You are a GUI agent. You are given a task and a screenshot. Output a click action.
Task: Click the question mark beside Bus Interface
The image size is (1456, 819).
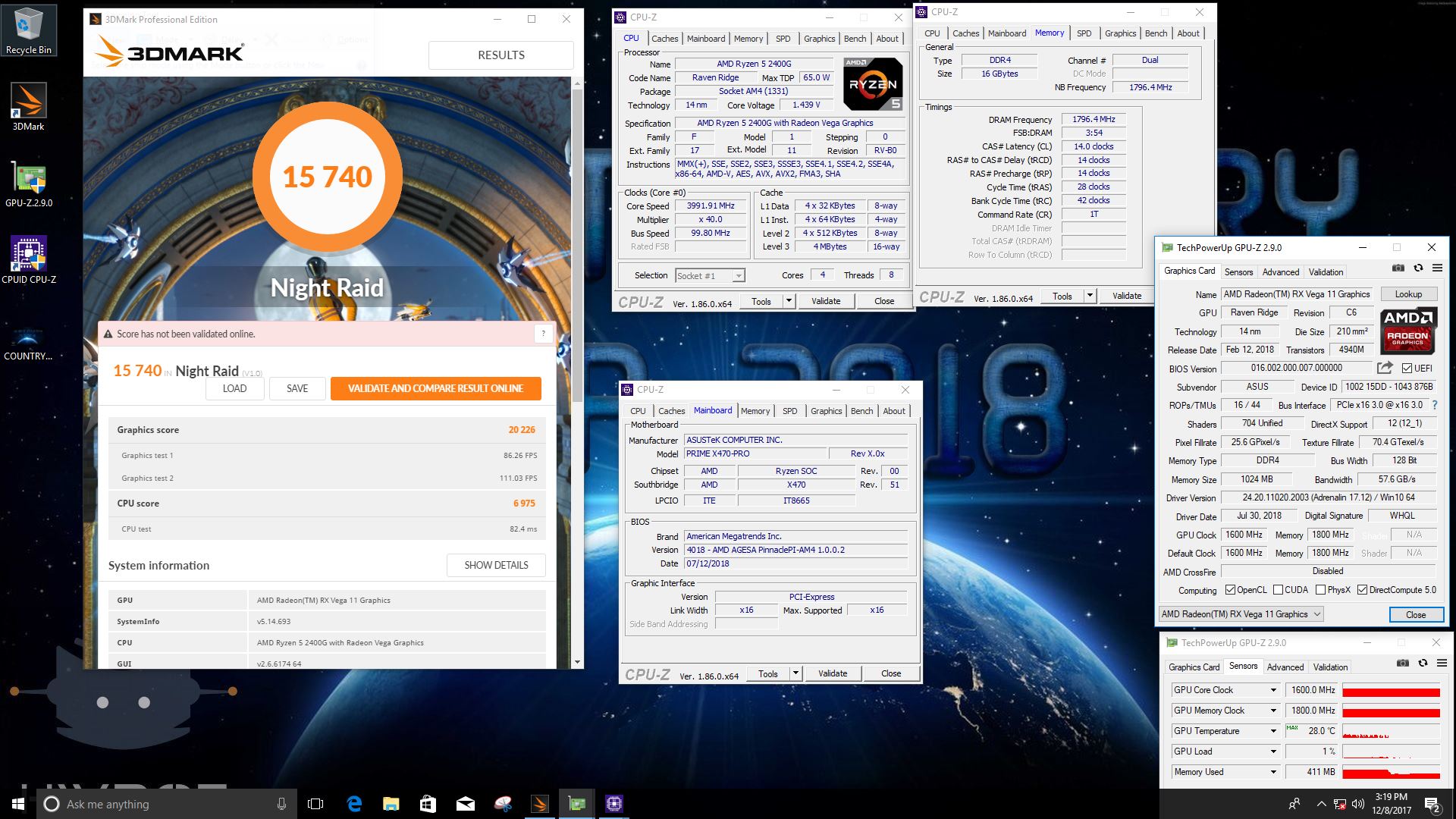click(1435, 405)
